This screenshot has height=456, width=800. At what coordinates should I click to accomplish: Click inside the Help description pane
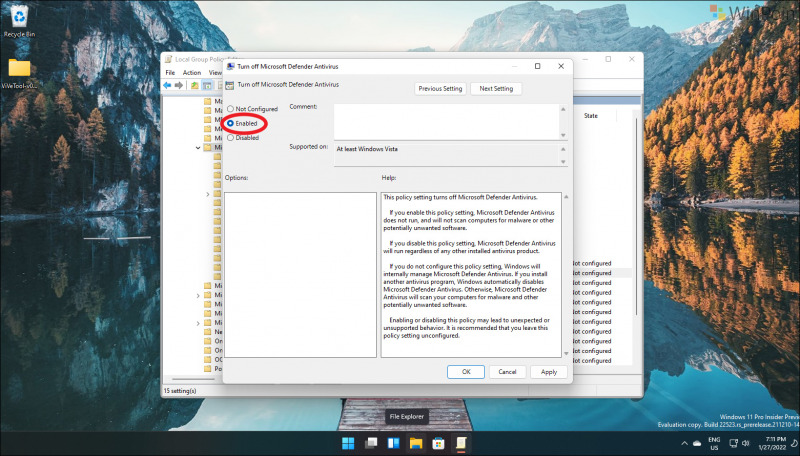point(470,274)
